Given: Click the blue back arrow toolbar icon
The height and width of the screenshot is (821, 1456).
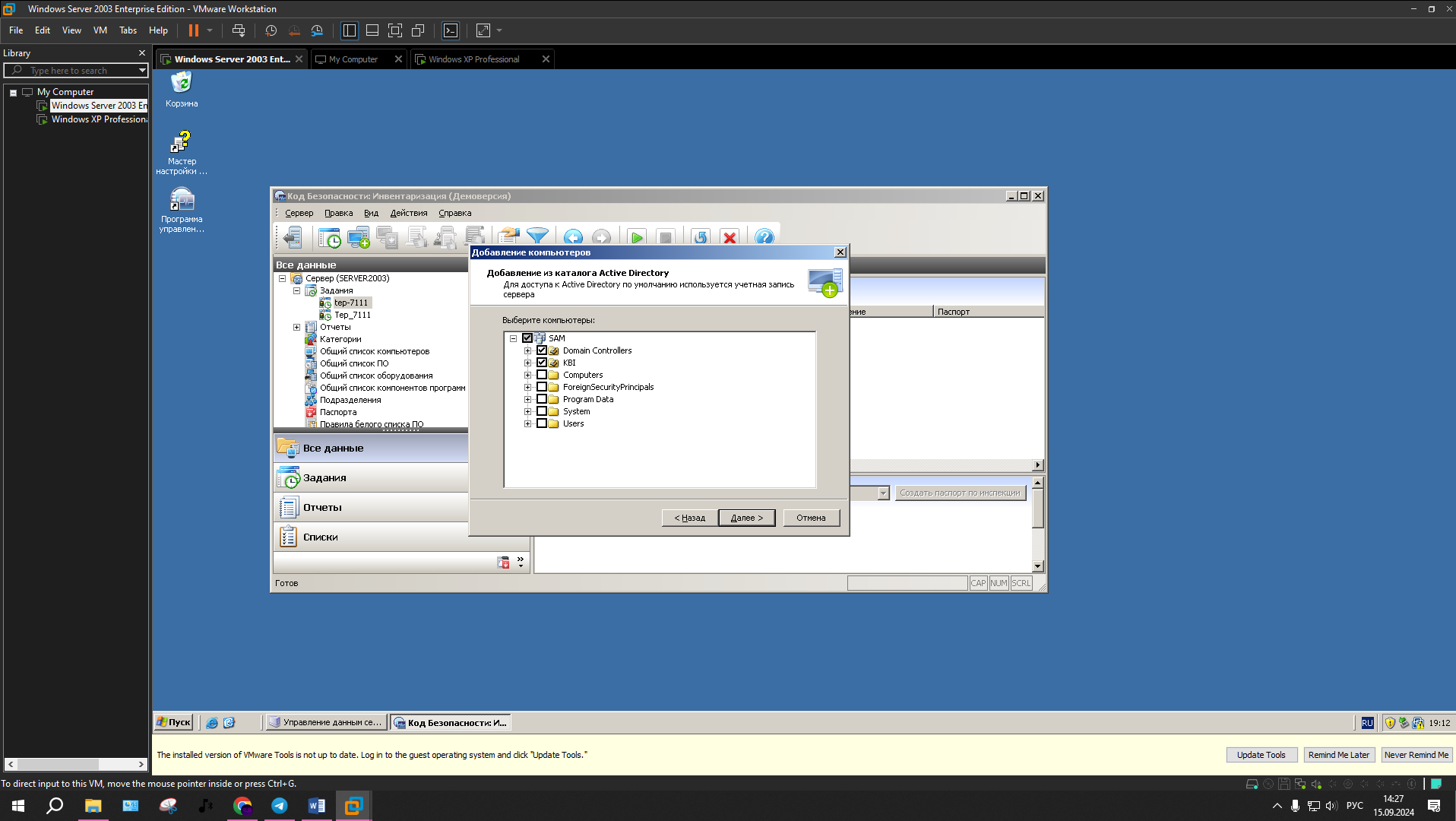Looking at the screenshot, I should [573, 237].
